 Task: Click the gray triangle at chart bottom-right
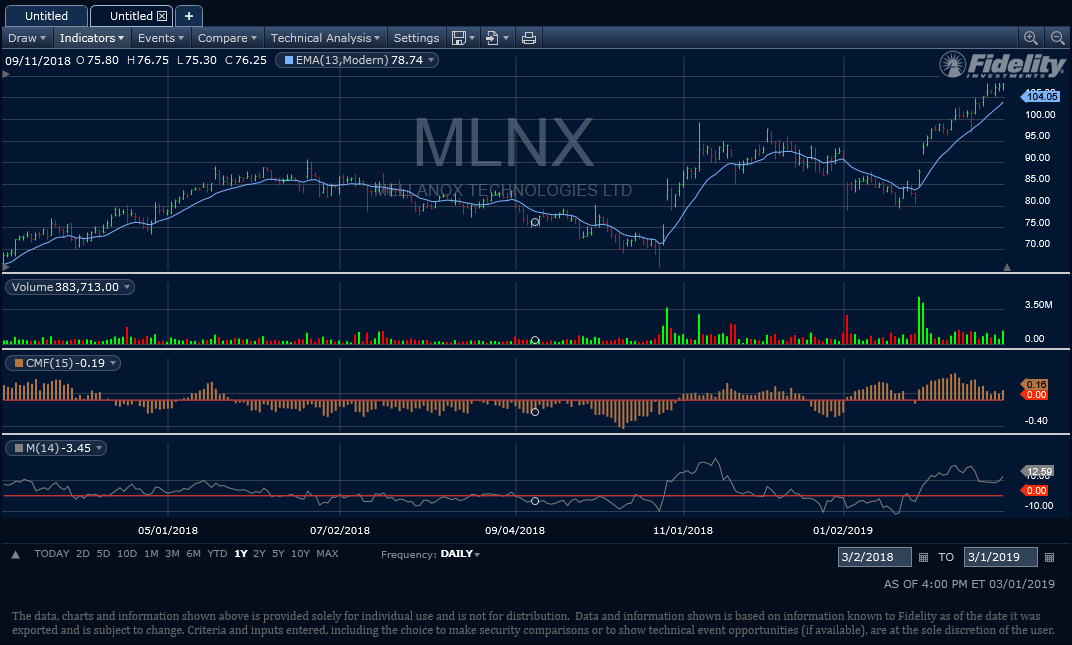coord(1006,267)
